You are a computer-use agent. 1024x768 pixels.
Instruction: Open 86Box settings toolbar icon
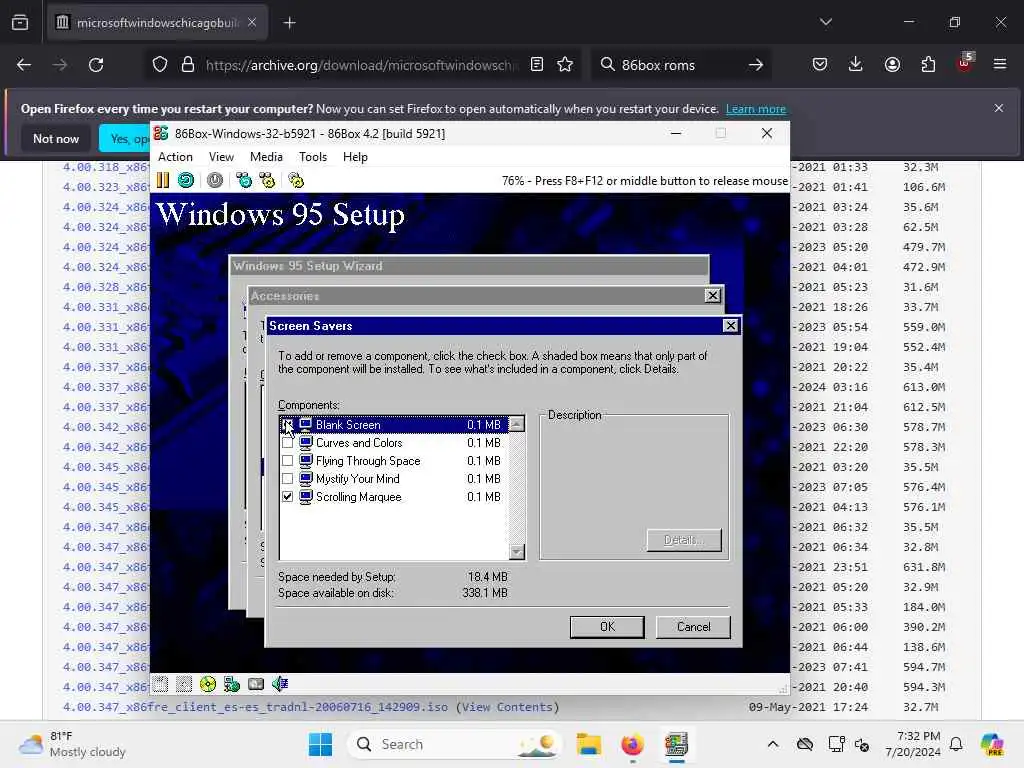click(x=296, y=180)
